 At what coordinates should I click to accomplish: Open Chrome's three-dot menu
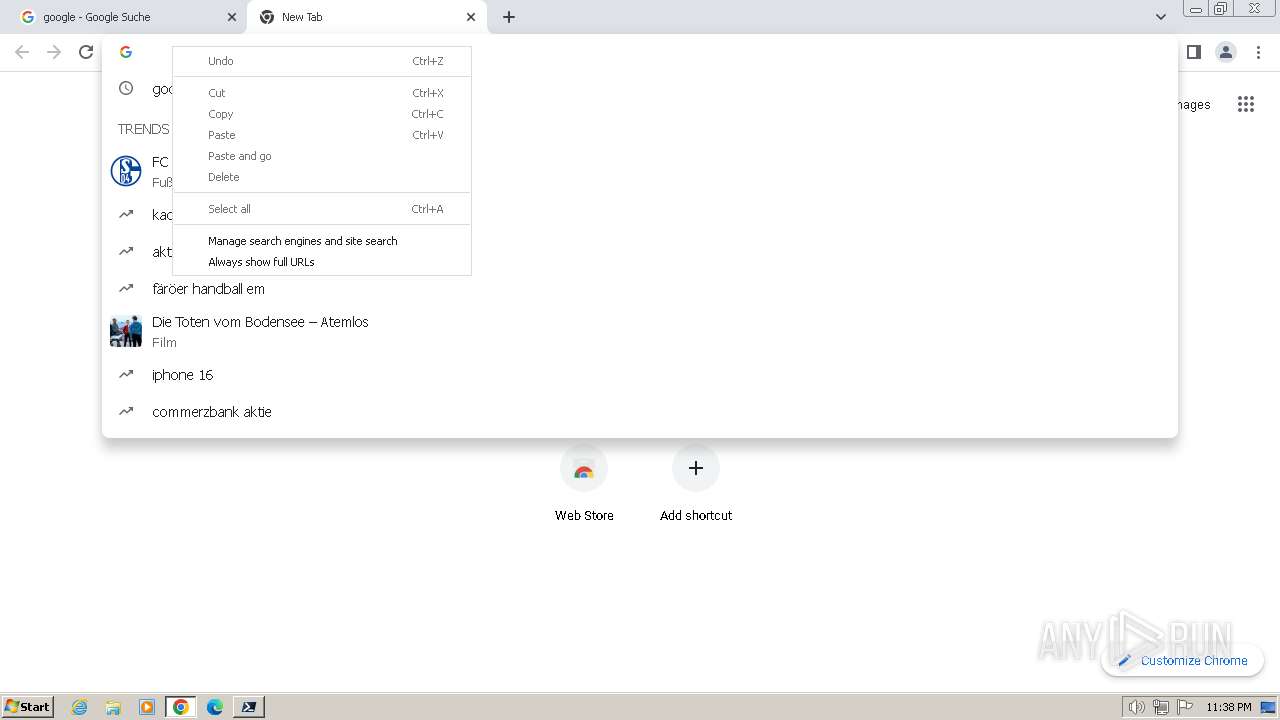click(1259, 52)
